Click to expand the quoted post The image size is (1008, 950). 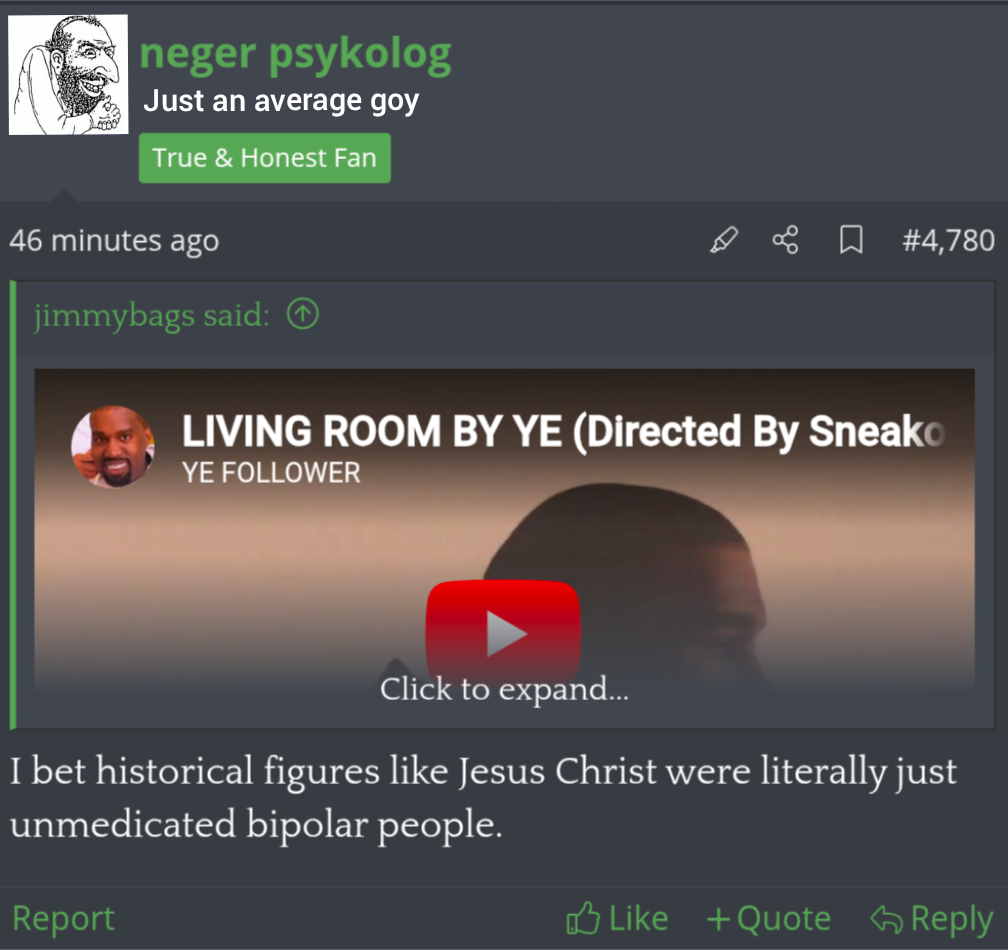tap(504, 689)
